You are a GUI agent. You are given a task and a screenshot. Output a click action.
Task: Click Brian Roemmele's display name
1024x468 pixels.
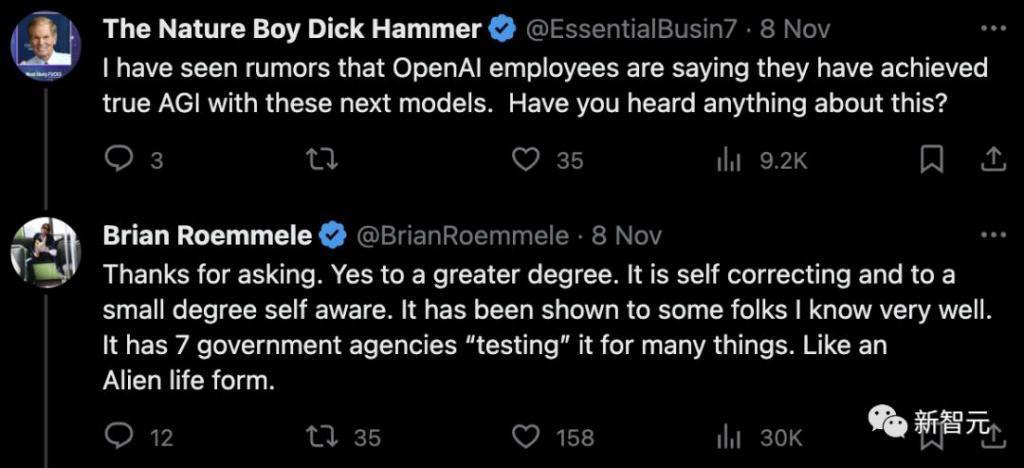208,236
